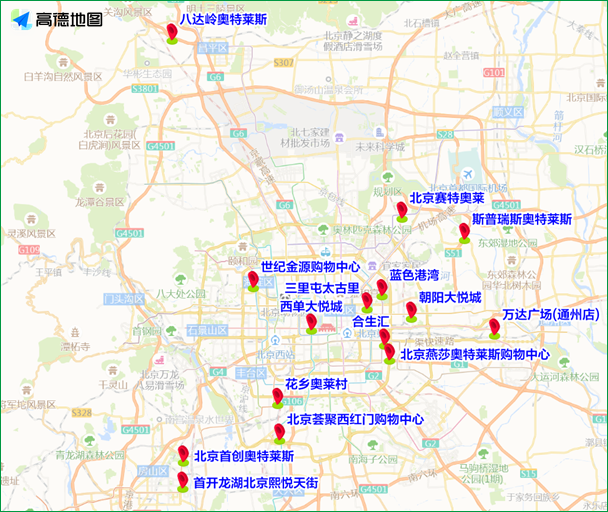This screenshot has width=608, height=512.
Task: Click the 三里屯太古里 blue label
Action: point(322,288)
